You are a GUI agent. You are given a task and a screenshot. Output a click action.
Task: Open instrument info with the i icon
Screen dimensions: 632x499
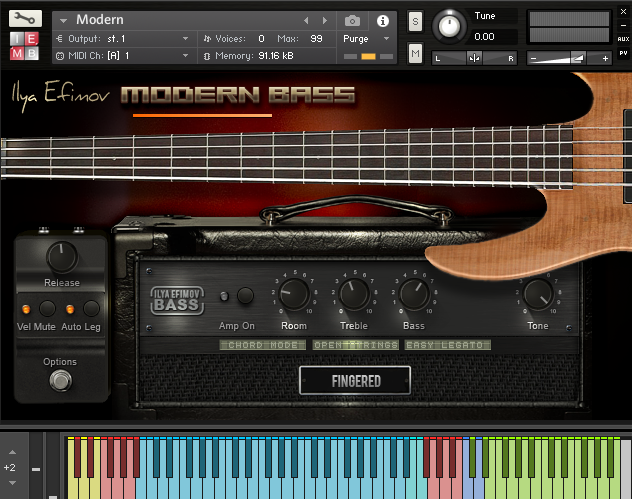coord(383,21)
